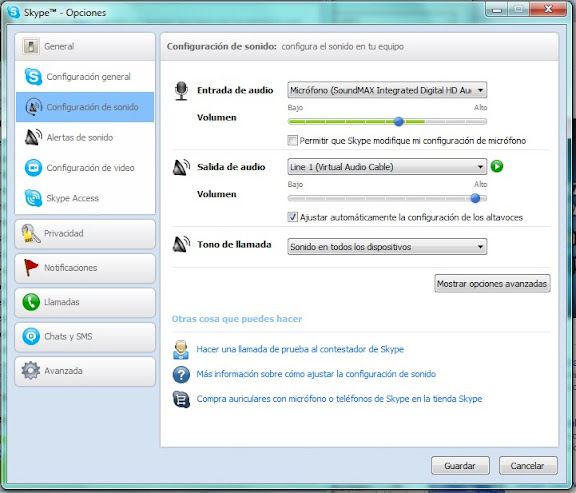Open the Avanzada section

tap(85, 371)
